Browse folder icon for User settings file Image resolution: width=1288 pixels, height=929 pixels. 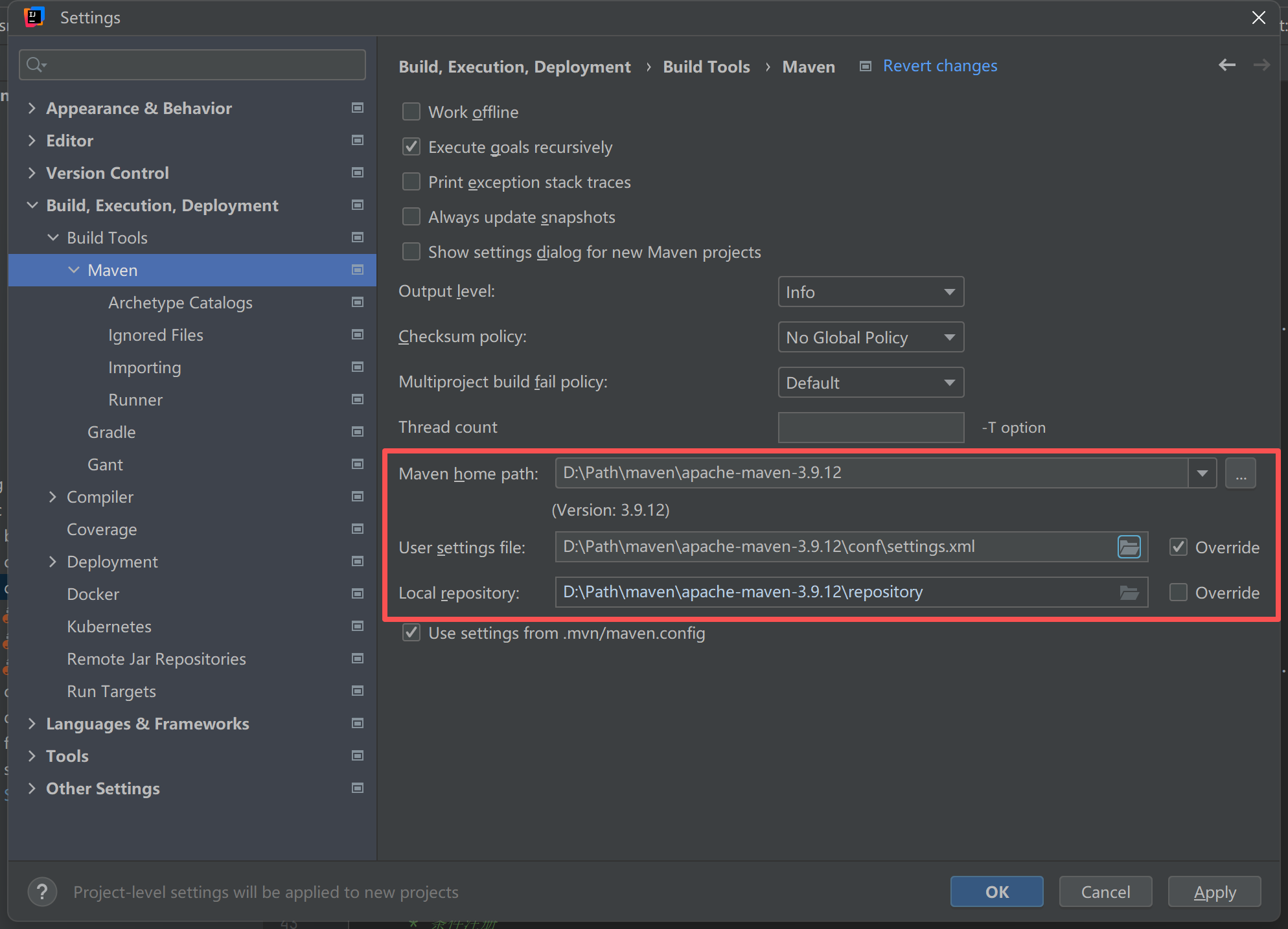tap(1129, 547)
